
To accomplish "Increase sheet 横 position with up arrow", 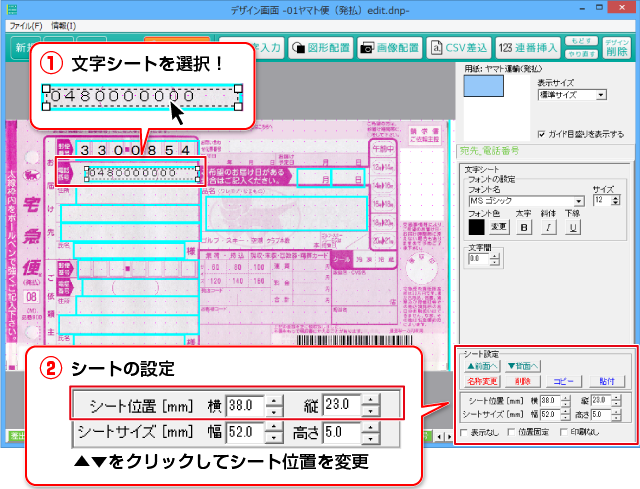I will click(x=566, y=398).
